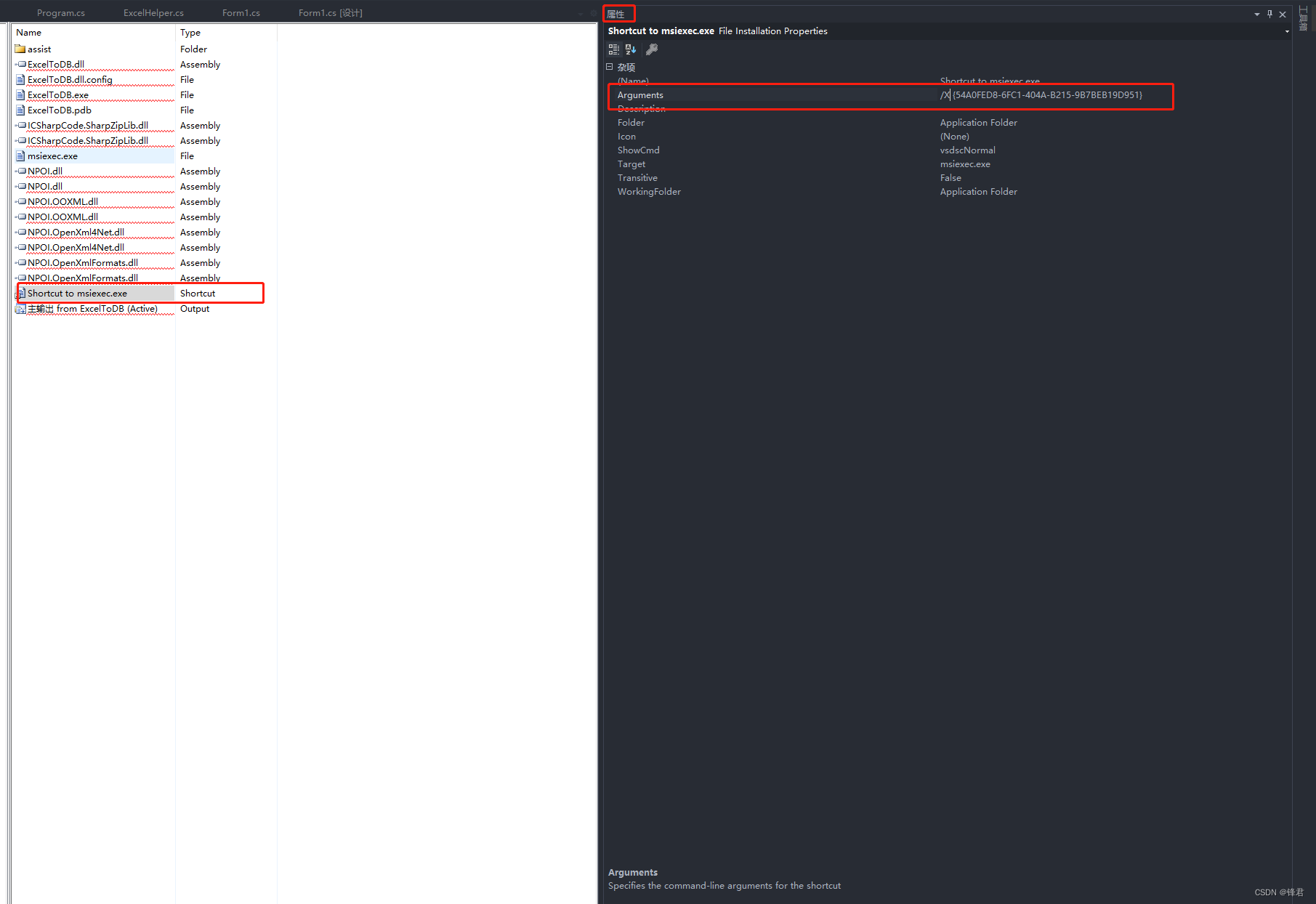The image size is (1316, 904).
Task: Select the Shortcut to msiexec.exe entry name
Action: point(77,294)
